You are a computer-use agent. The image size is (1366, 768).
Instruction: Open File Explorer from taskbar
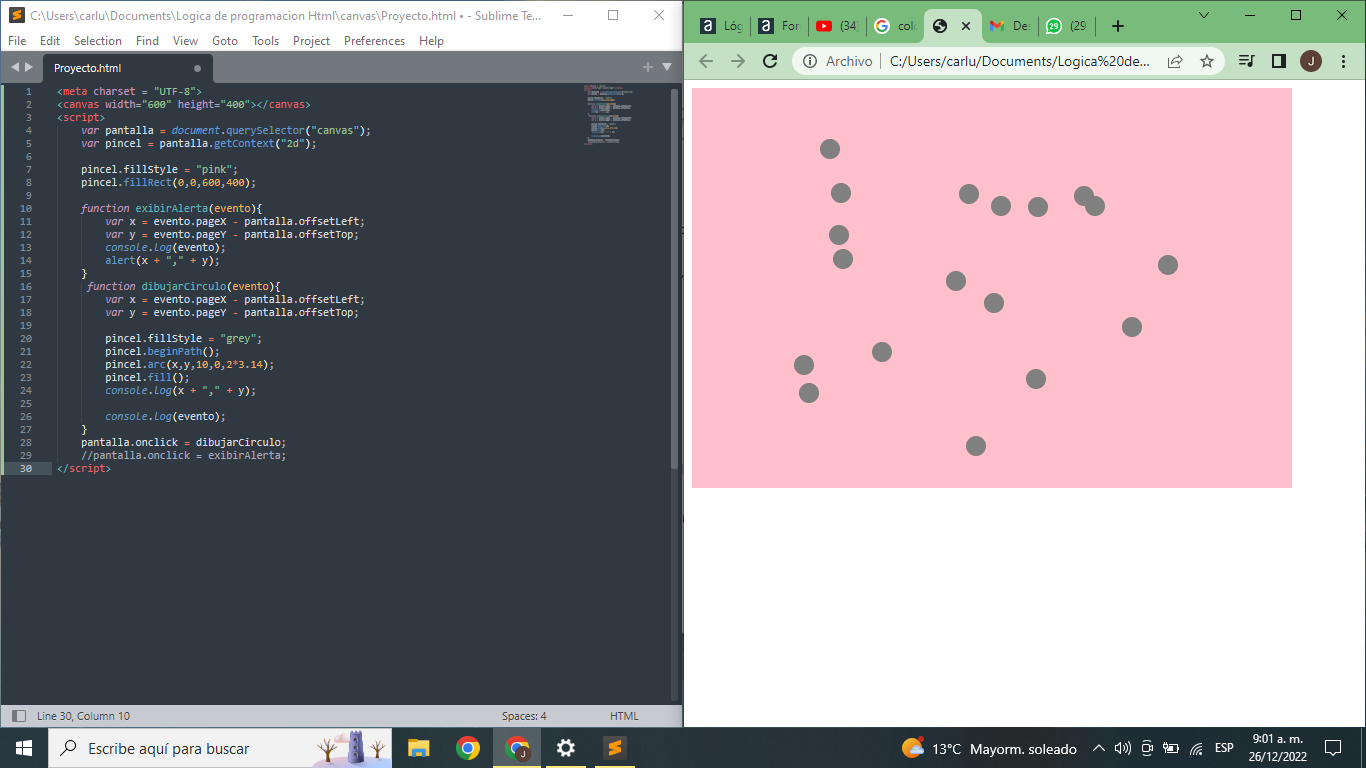418,748
